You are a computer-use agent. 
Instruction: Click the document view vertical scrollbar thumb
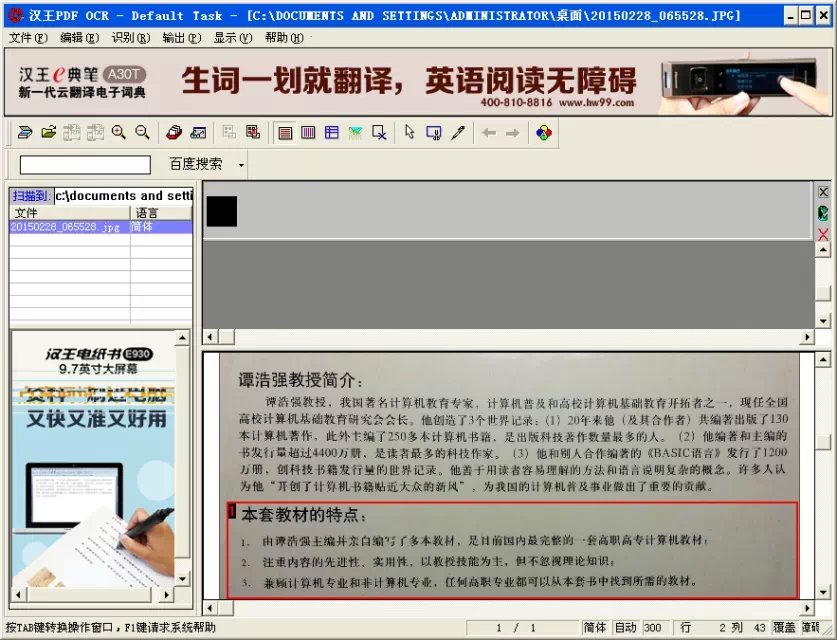[822, 442]
